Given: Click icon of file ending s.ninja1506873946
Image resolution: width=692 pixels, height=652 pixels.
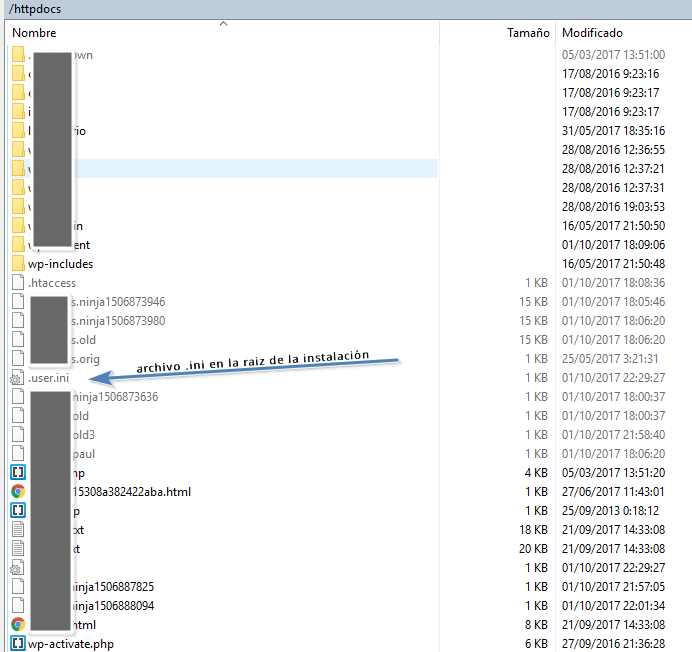Looking at the screenshot, I should pos(18,302).
